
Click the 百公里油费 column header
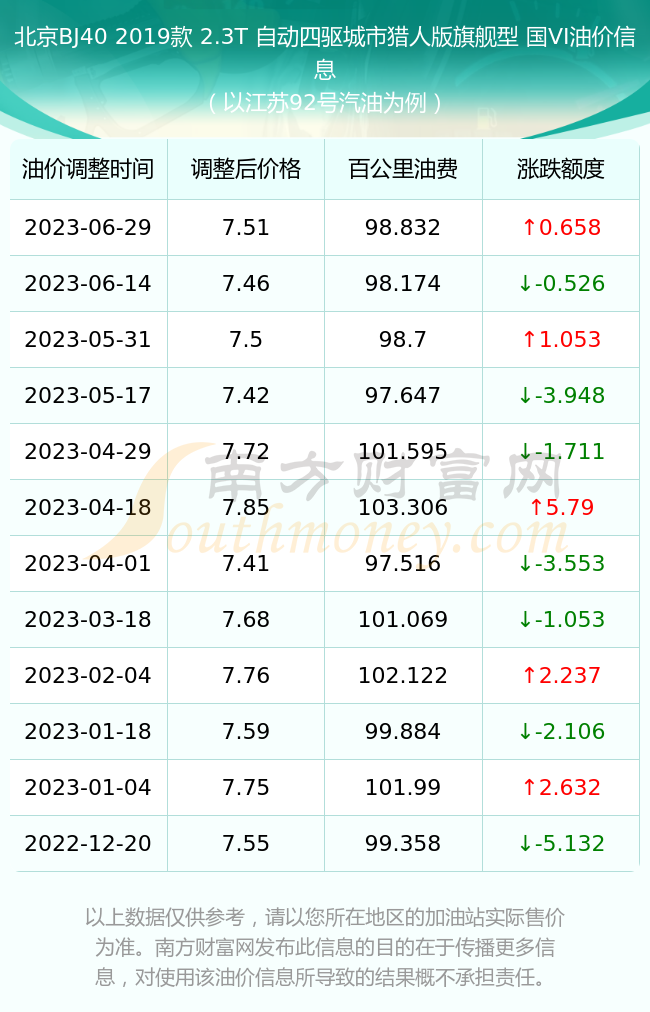[x=403, y=169]
